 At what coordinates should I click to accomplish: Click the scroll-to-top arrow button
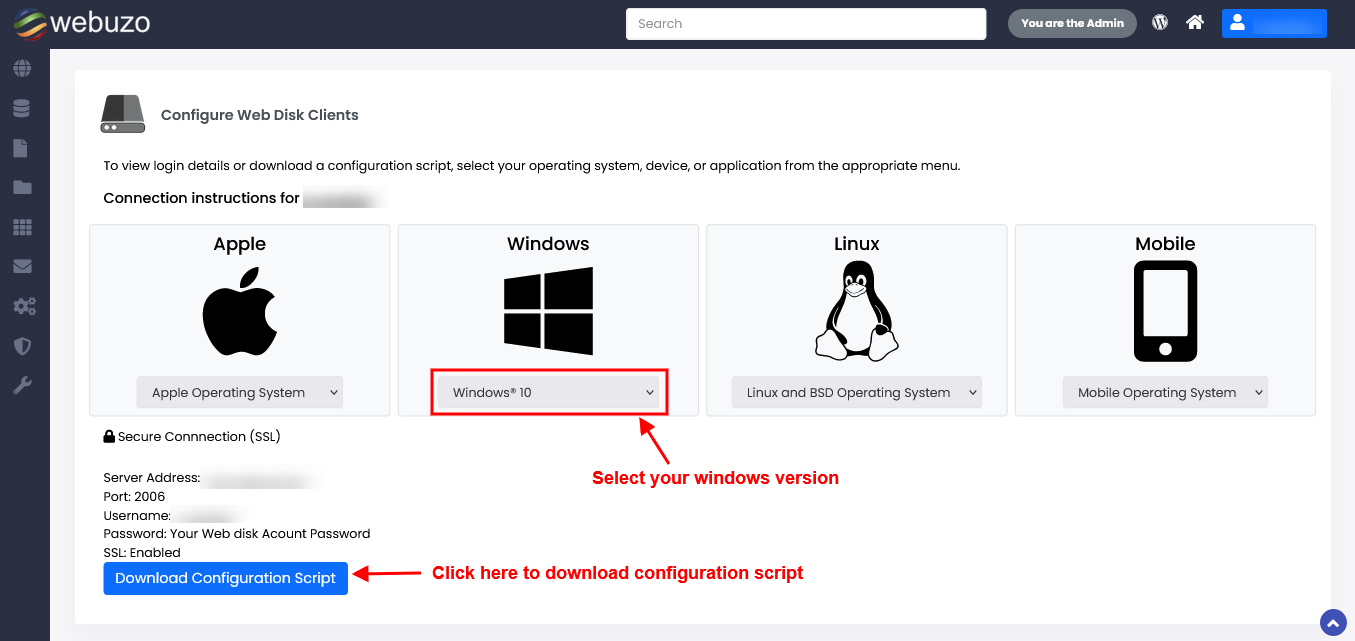[x=1332, y=622]
